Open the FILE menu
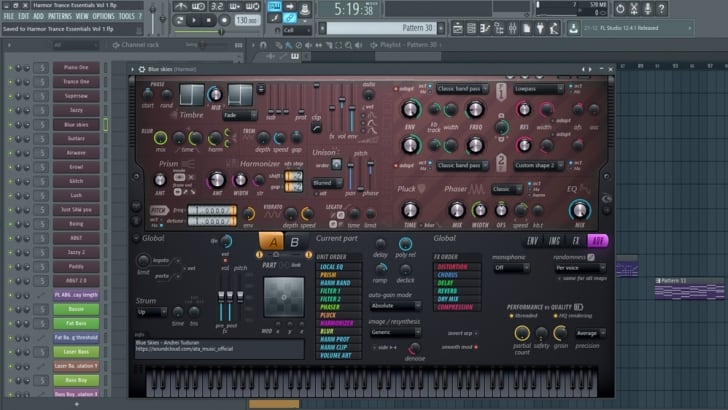 click(8, 16)
